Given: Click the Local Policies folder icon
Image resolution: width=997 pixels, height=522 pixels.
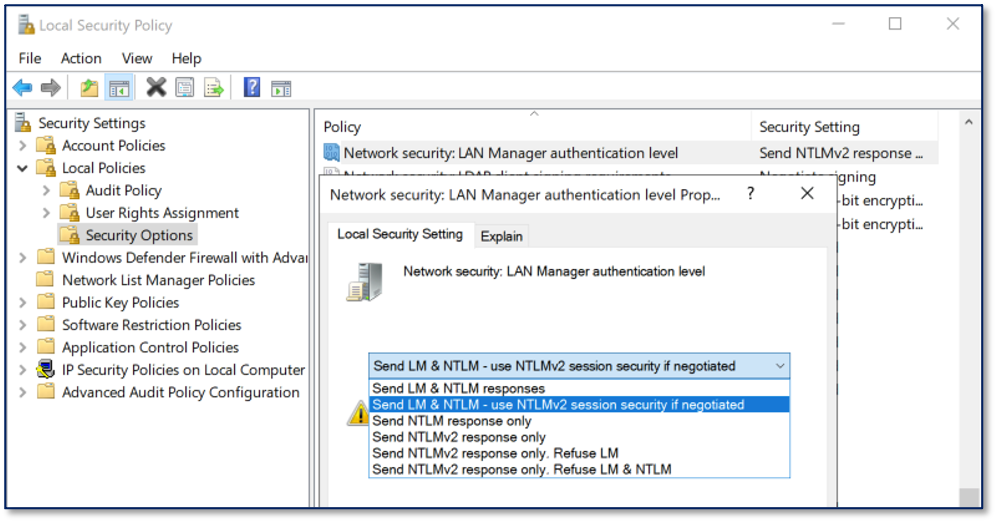Looking at the screenshot, I should point(46,168).
